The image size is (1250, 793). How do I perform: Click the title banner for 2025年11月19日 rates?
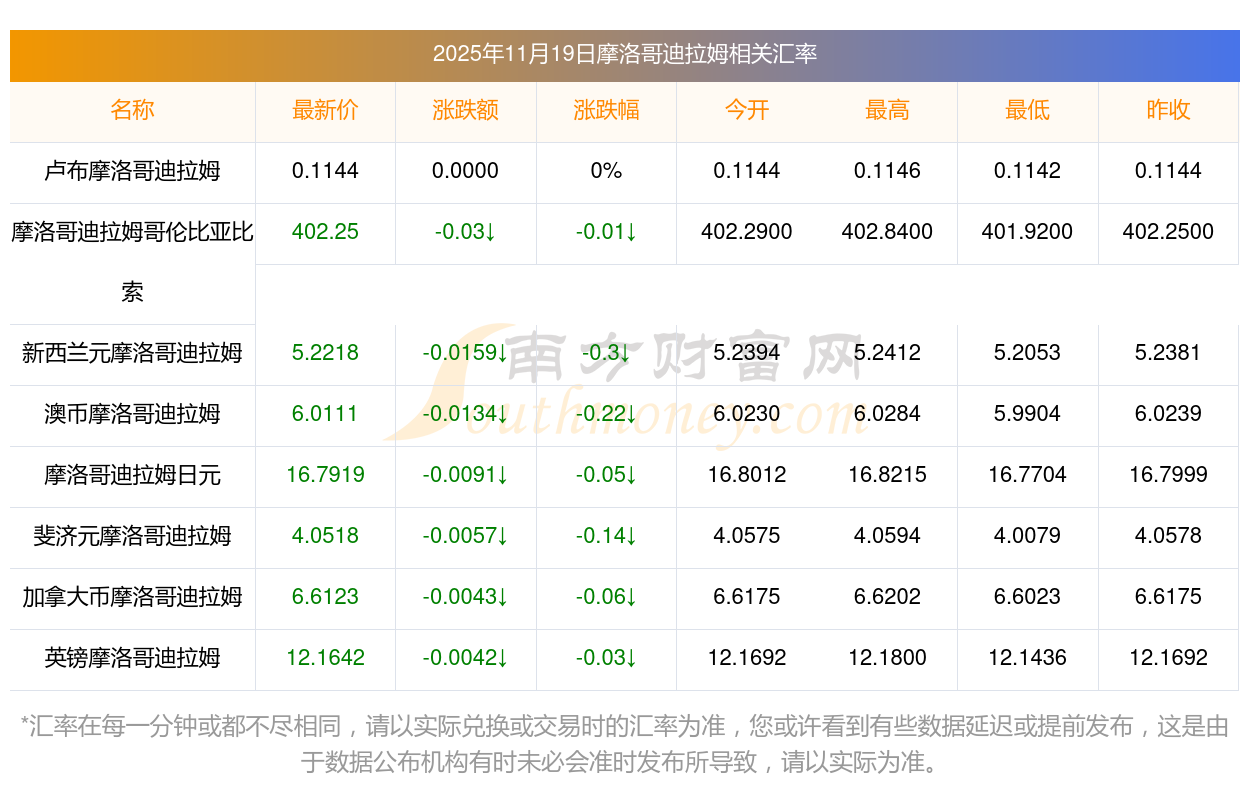pyautogui.click(x=624, y=54)
